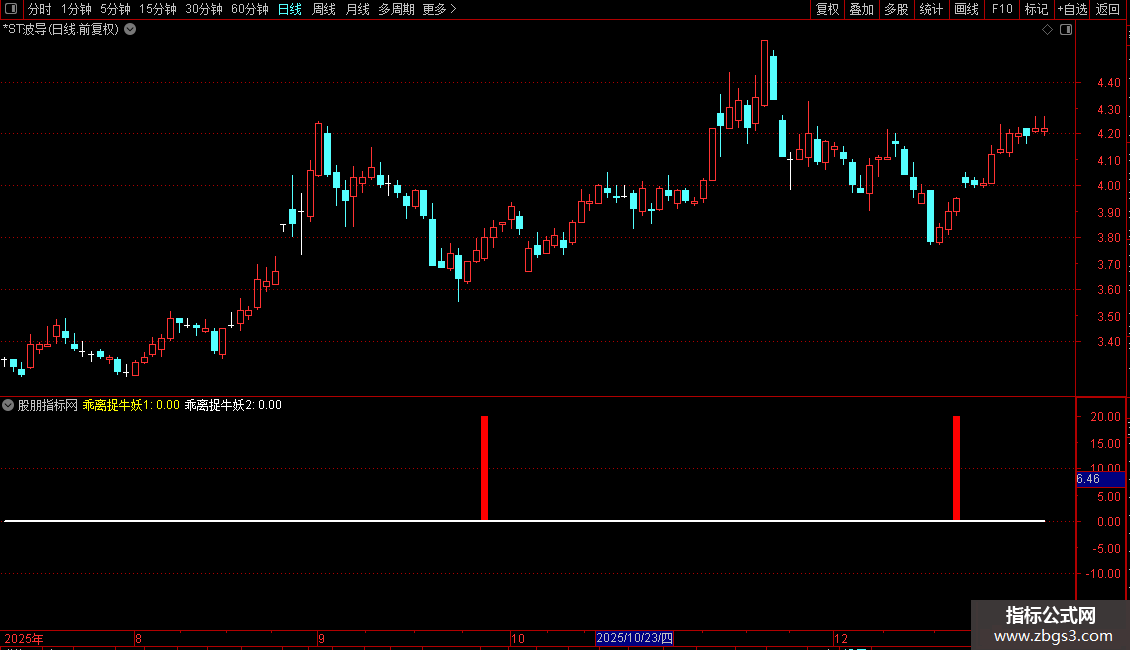Click the *ST波导(日线.前复权) title
Screen dimensions: 1130x650
point(61,30)
